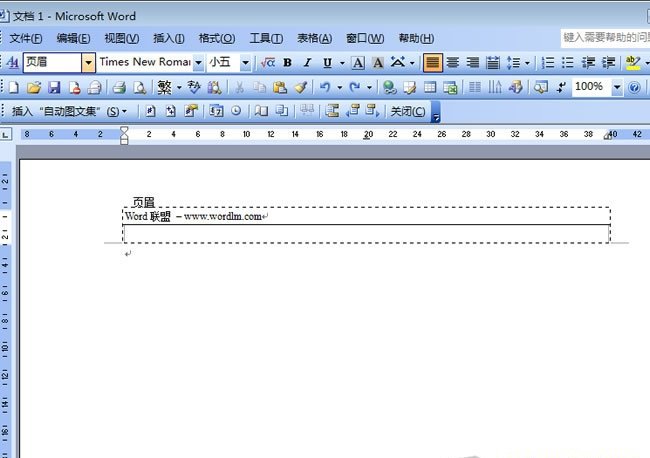The width and height of the screenshot is (650, 458).
Task: Select center alignment button
Action: [453, 63]
